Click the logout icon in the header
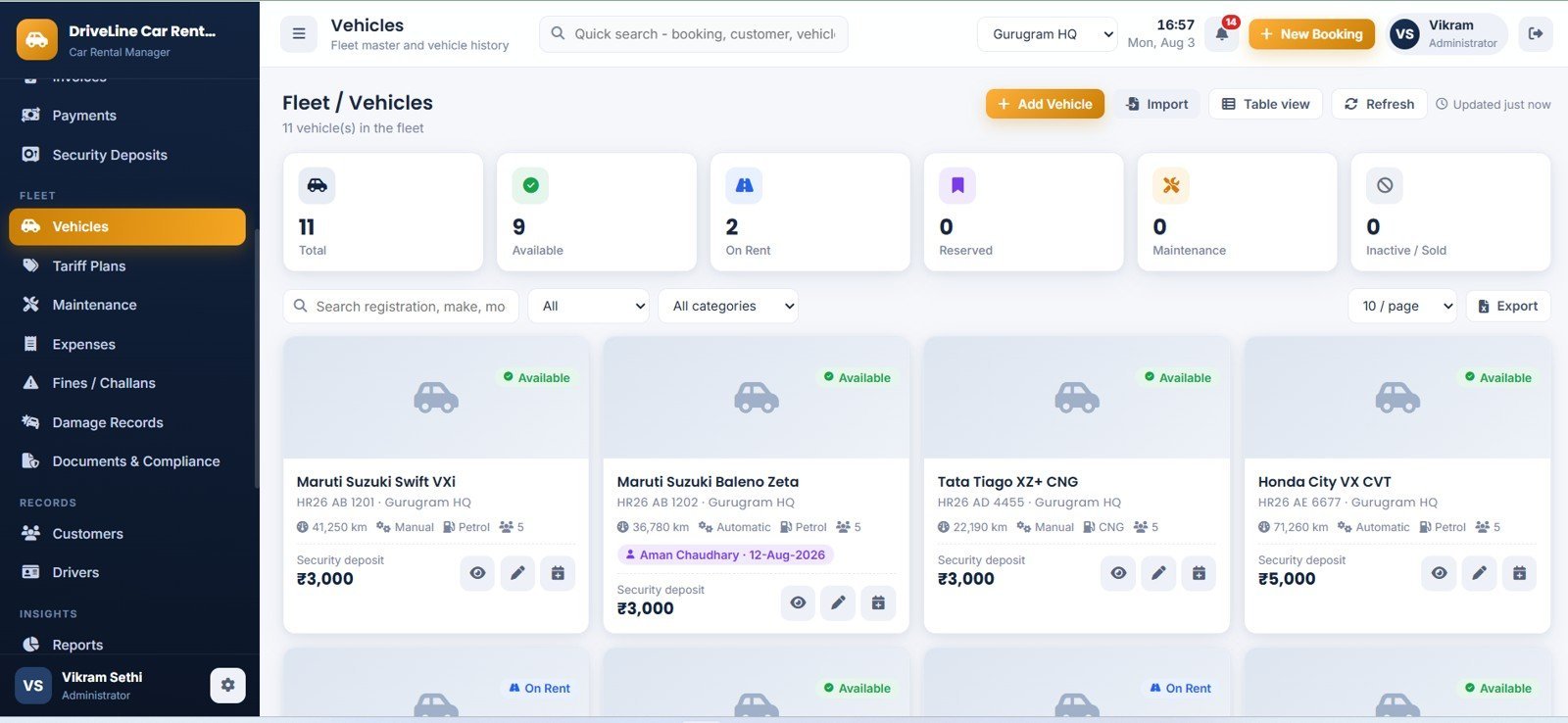 (x=1536, y=33)
